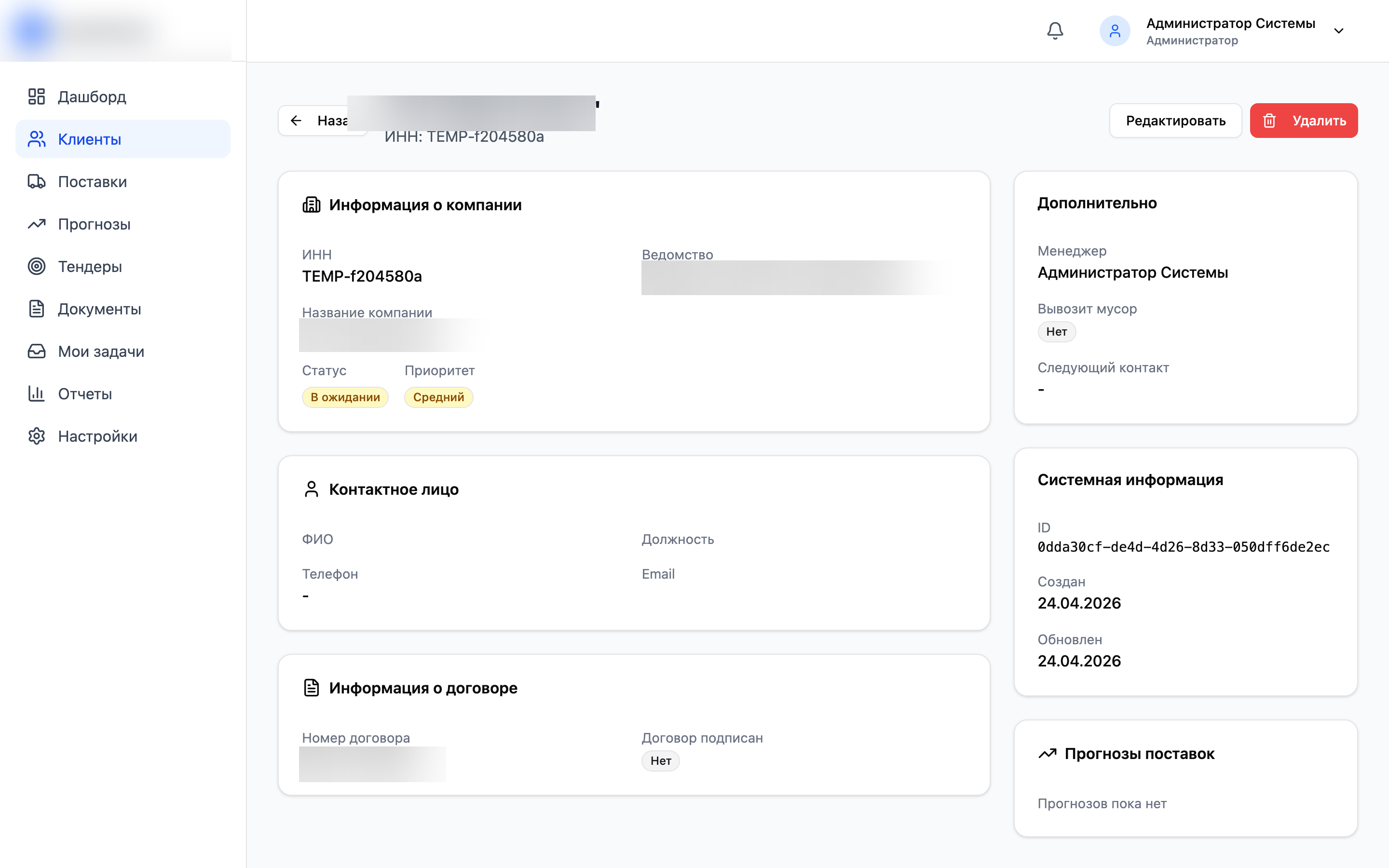This screenshot has width=1389, height=868.
Task: Open Дашборд in the sidebar
Action: [123, 96]
